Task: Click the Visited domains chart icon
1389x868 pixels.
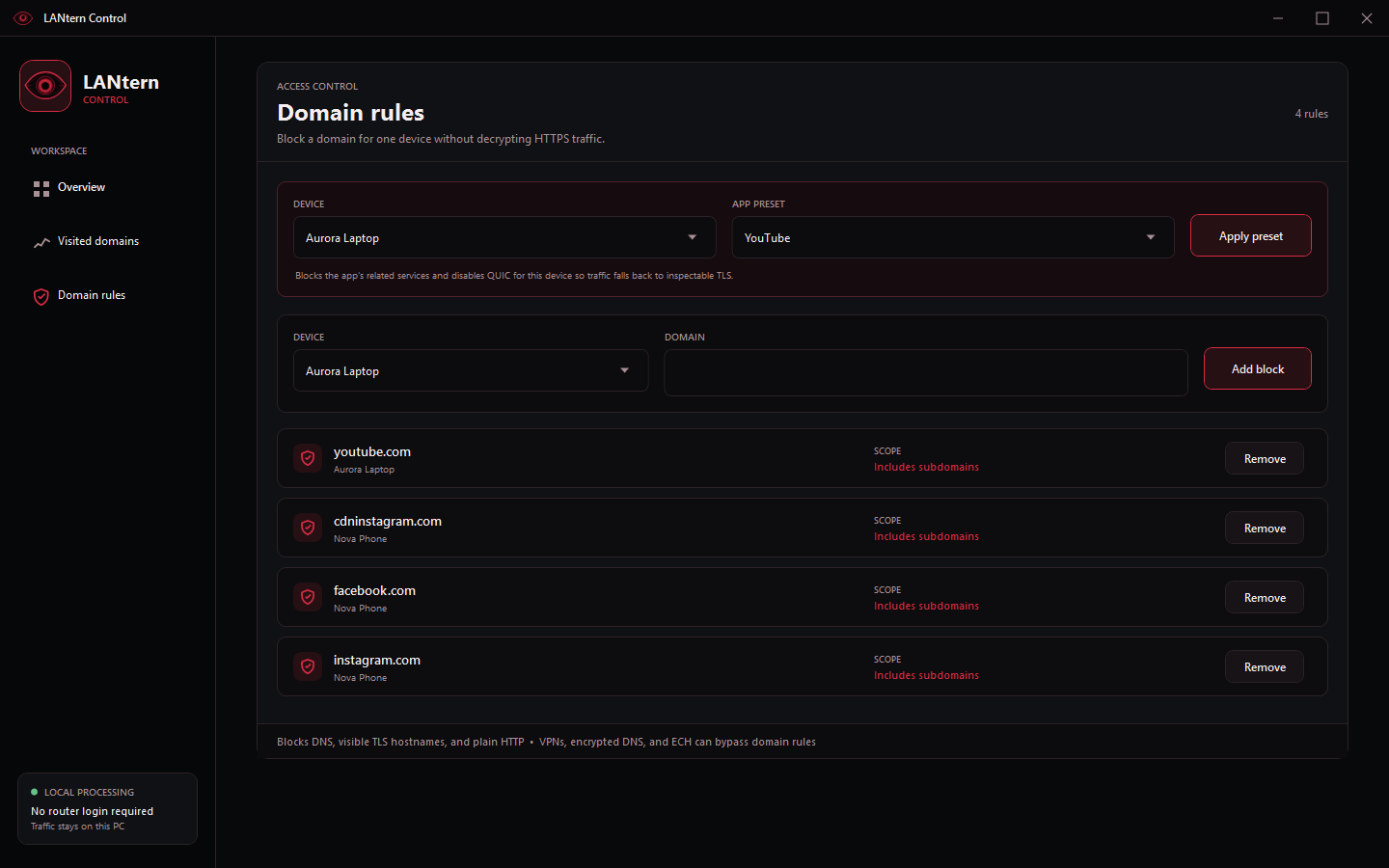Action: (41, 242)
